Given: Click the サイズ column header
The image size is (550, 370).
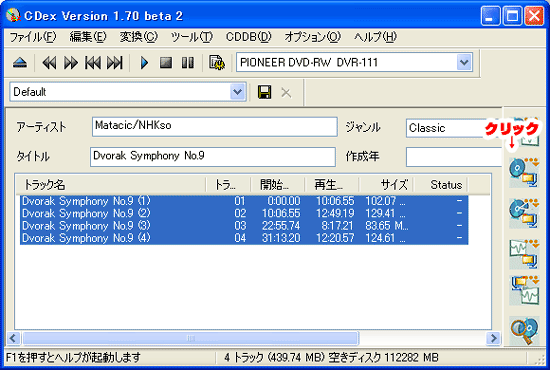Looking at the screenshot, I should coord(386,184).
